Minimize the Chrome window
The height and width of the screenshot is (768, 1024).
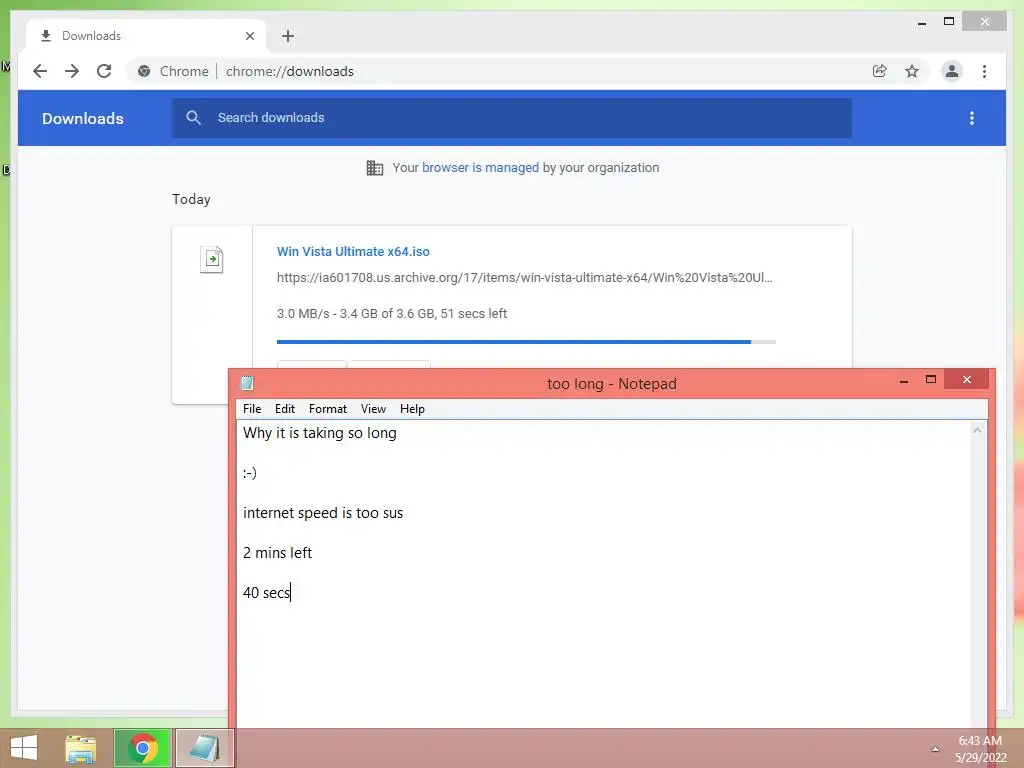coord(922,23)
